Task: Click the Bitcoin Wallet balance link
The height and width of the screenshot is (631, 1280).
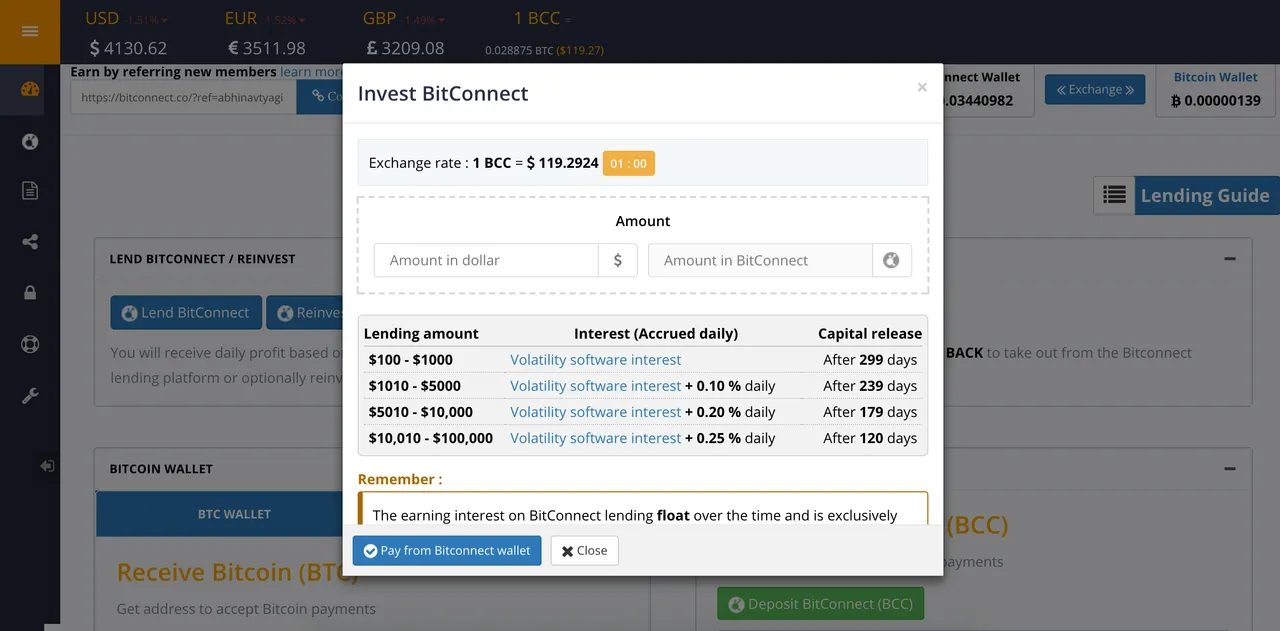Action: (x=1215, y=77)
